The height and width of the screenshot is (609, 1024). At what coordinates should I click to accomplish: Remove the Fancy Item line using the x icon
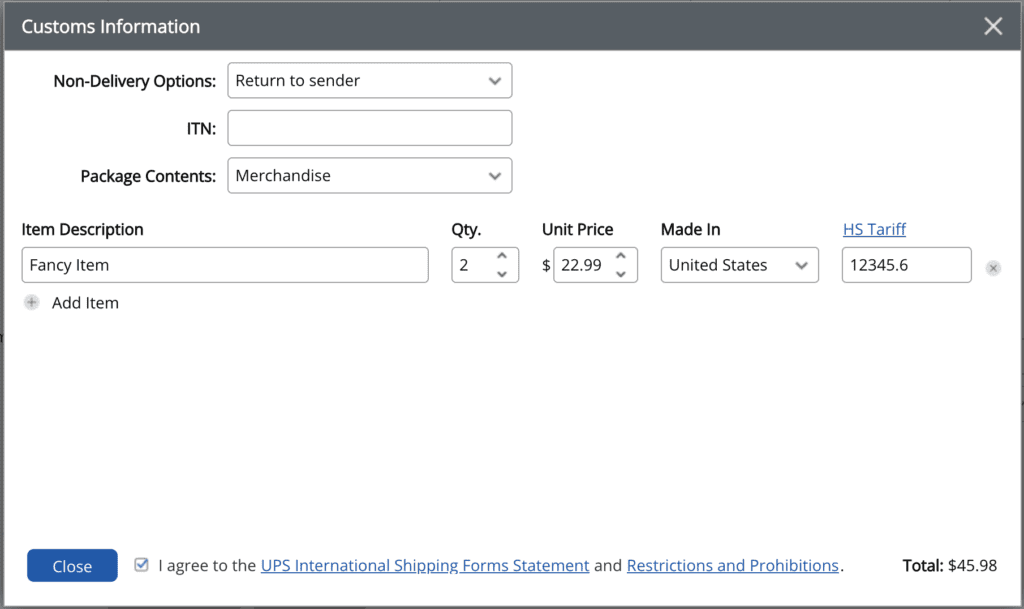992,268
